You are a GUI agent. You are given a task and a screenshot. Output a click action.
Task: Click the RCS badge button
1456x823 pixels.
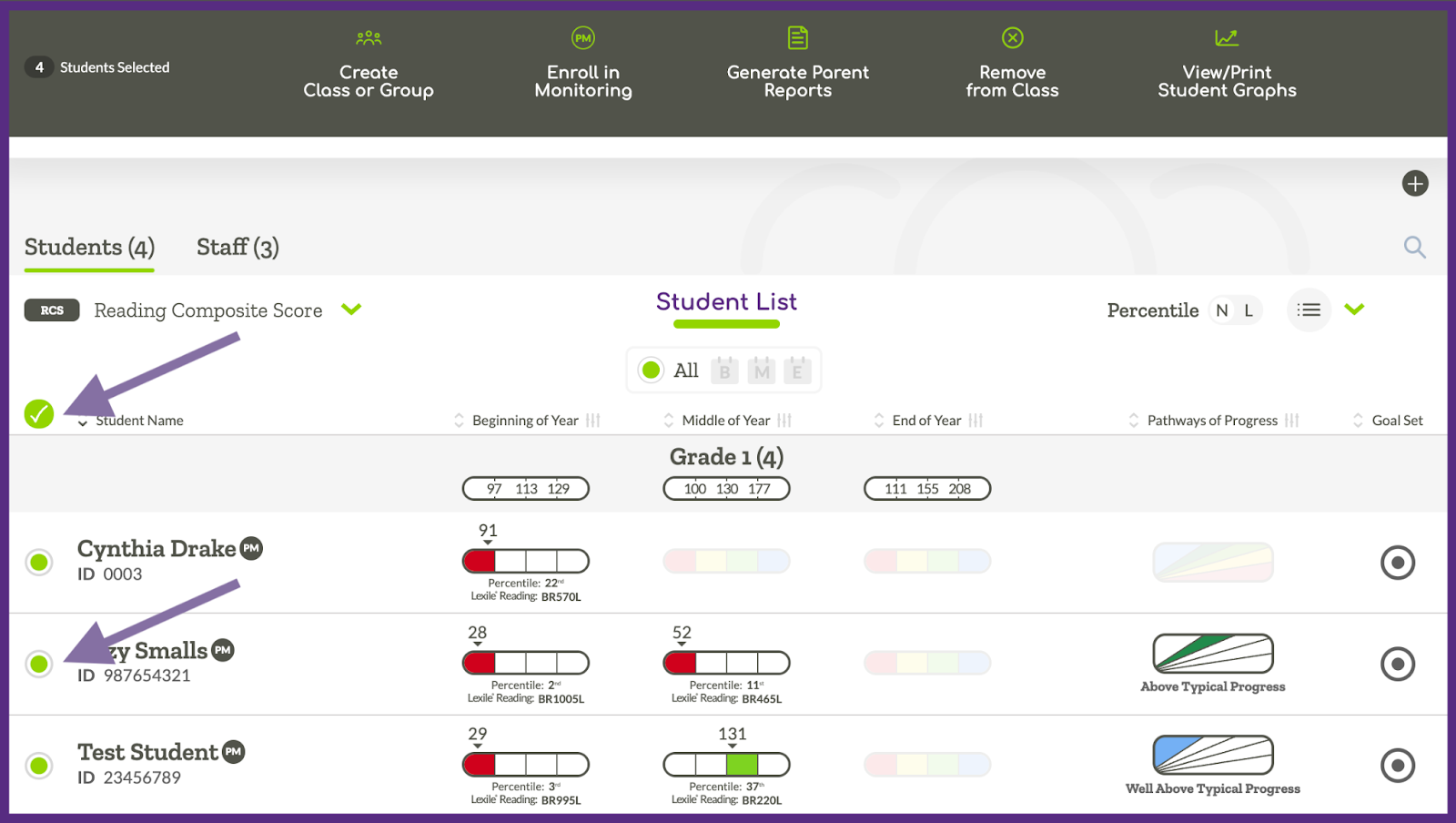52,310
